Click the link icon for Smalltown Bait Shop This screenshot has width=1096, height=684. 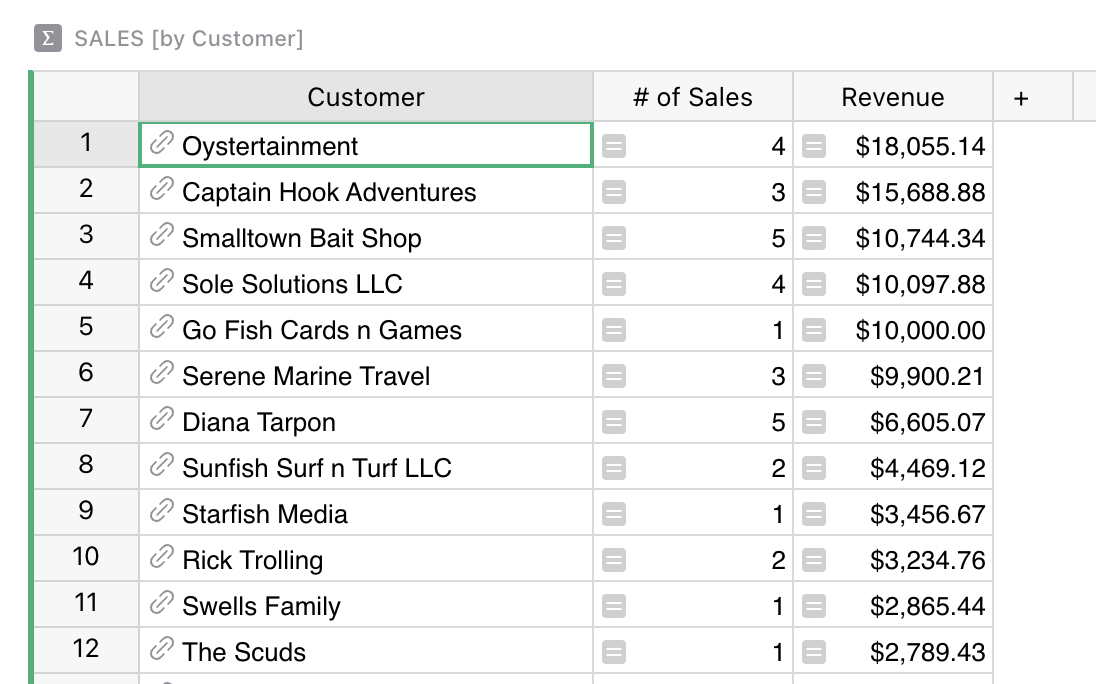[161, 235]
